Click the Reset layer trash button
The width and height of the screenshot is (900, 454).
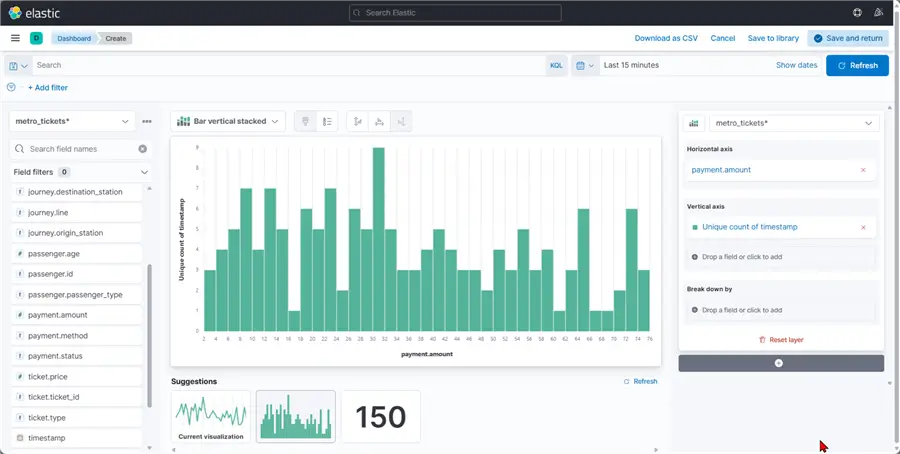tap(781, 340)
